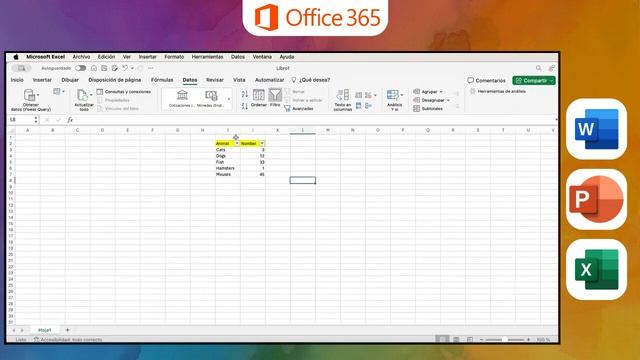Click the fx insert function icon
640x360 pixels.
pyautogui.click(x=70, y=120)
